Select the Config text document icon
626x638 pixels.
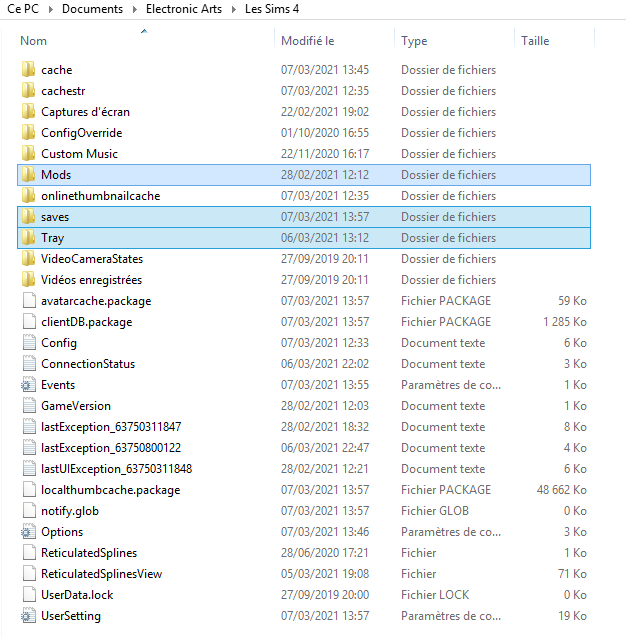(28, 343)
